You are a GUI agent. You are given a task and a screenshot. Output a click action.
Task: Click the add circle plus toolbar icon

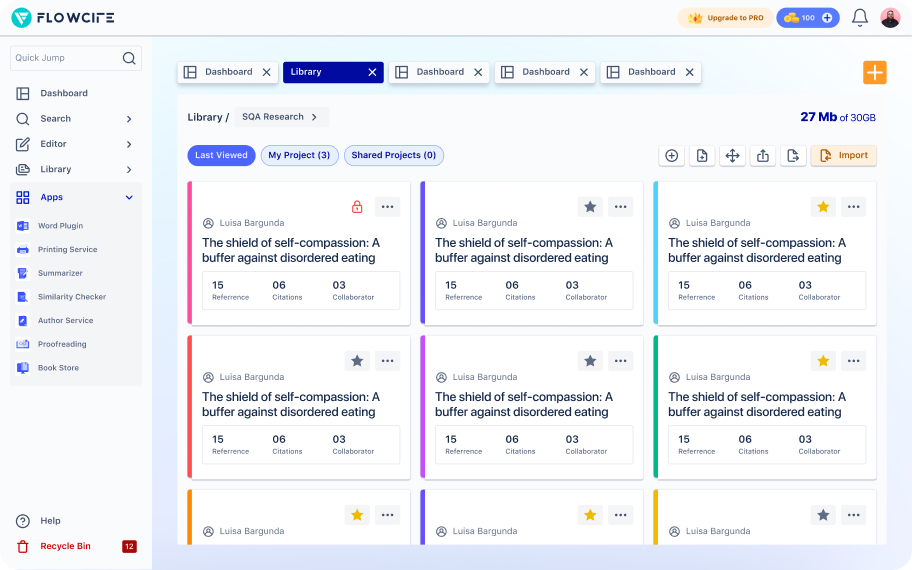[672, 155]
